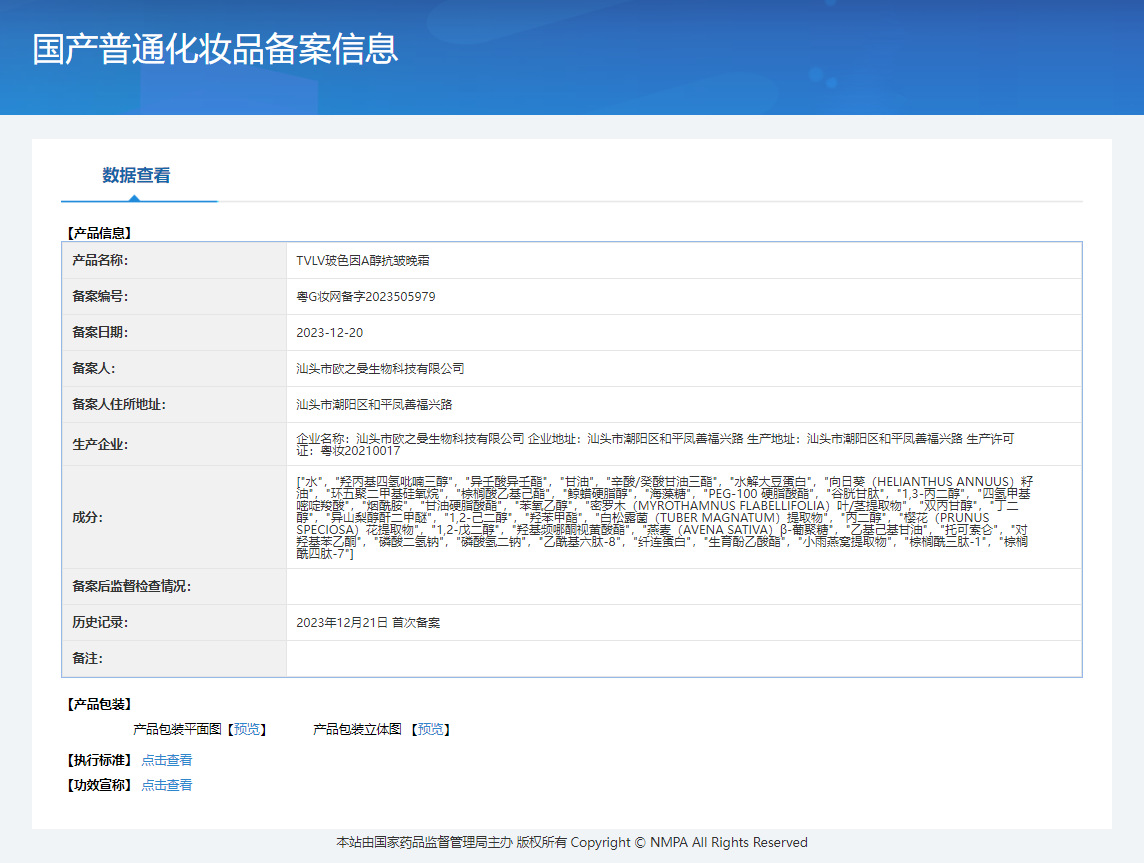The image size is (1144, 863).
Task: Preview the 产品包装立体图 image
Action: point(433,730)
